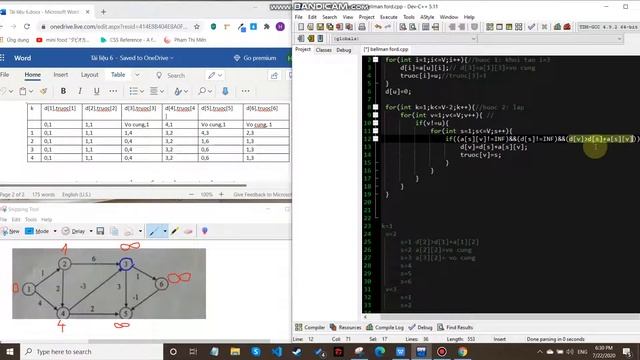This screenshot has width=640, height=360.
Task: Select the eraser in Snipping Tool
Action: pyautogui.click(x=188, y=231)
